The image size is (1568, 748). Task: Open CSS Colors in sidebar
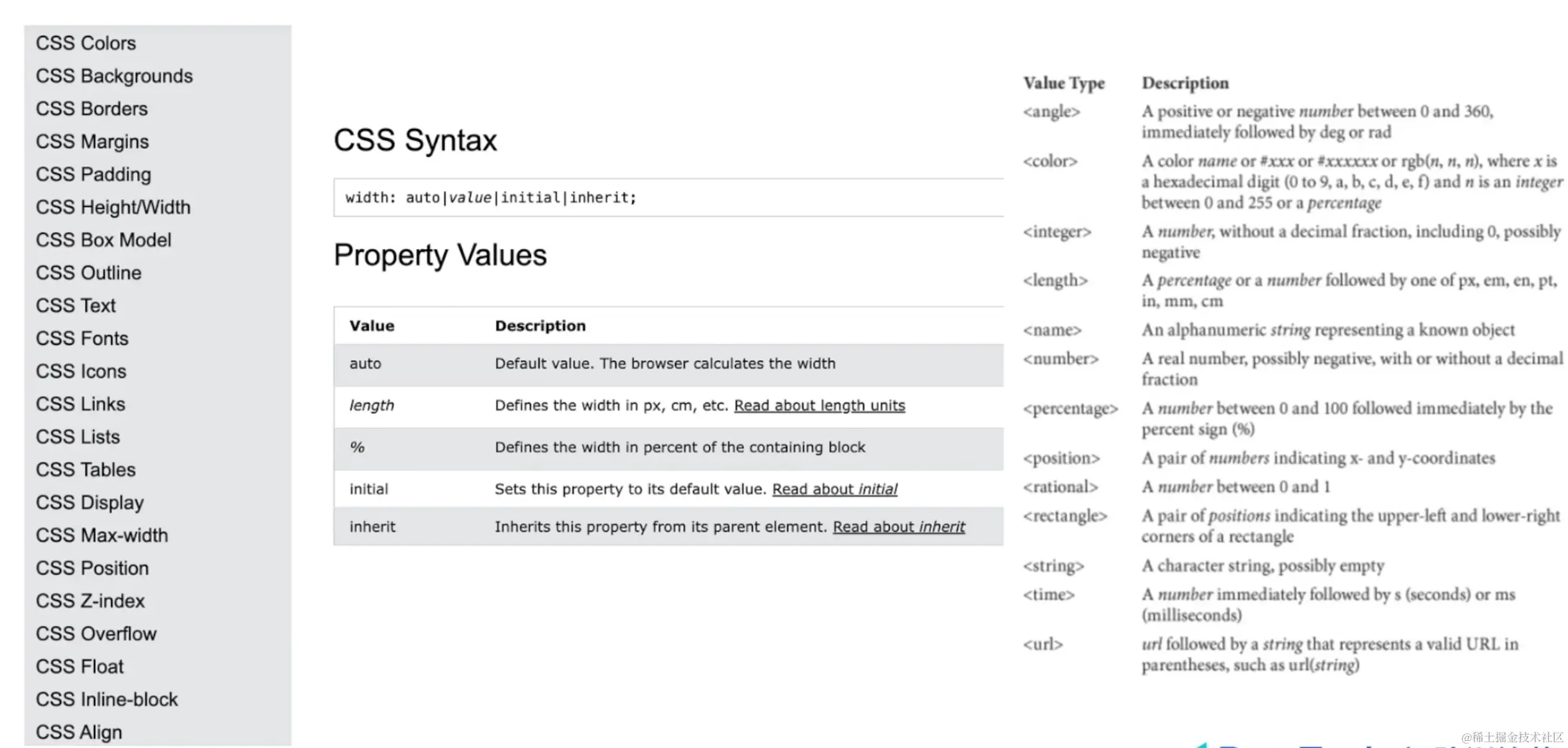86,43
